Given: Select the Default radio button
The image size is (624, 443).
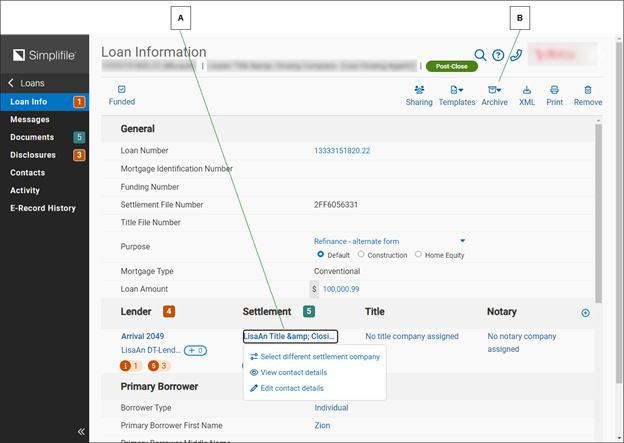Looking at the screenshot, I should 320,254.
